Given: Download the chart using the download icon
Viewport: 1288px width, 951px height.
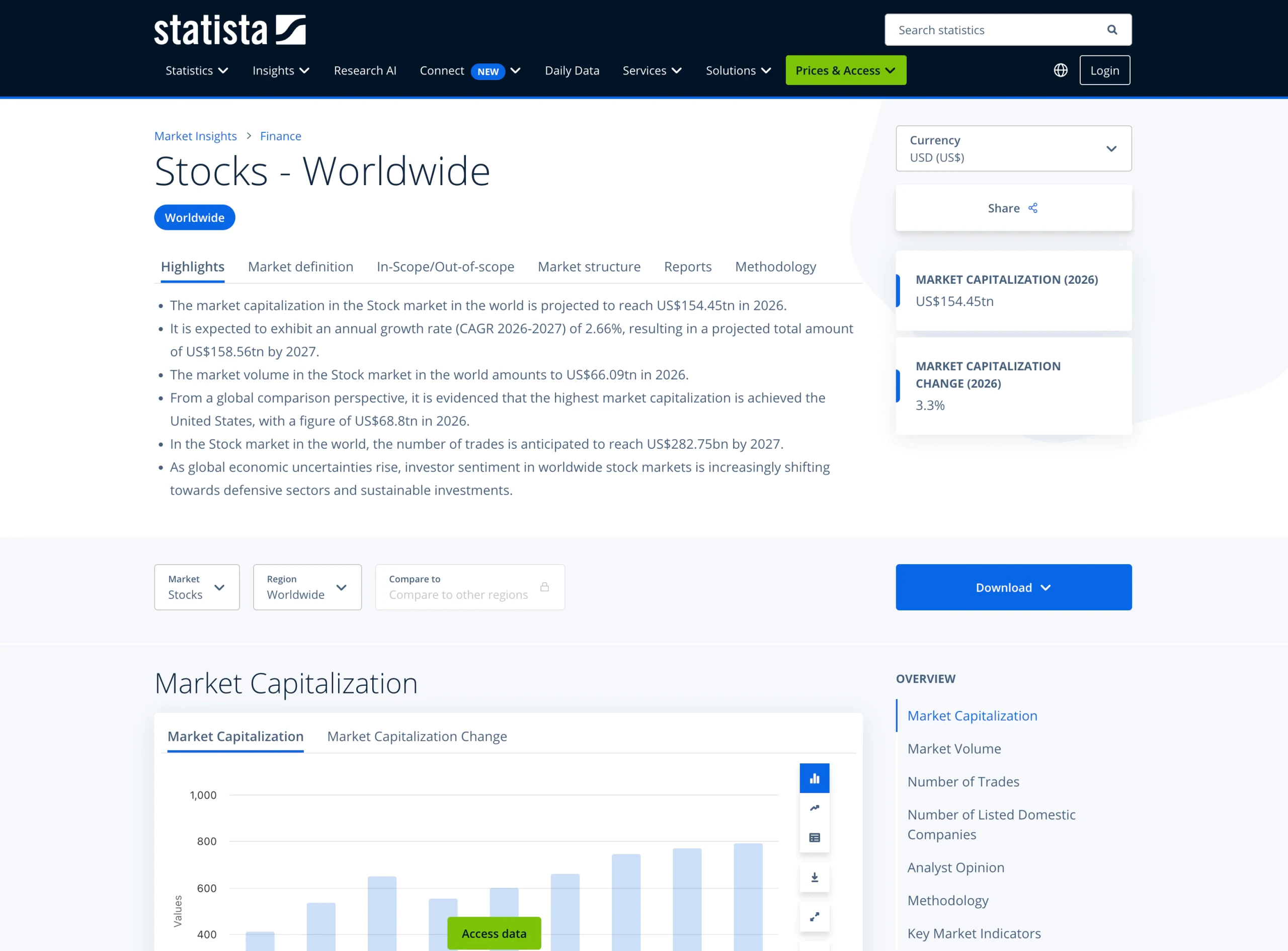Looking at the screenshot, I should [x=814, y=877].
